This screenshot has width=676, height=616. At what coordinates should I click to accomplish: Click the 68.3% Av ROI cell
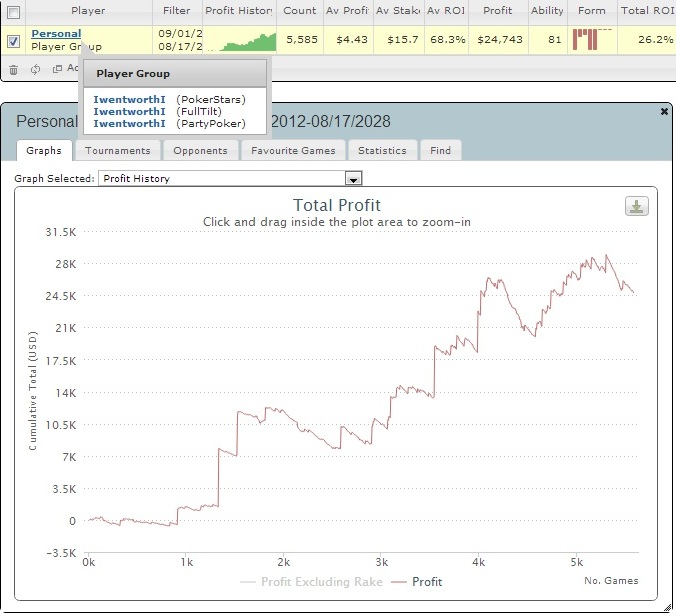pyautogui.click(x=448, y=40)
